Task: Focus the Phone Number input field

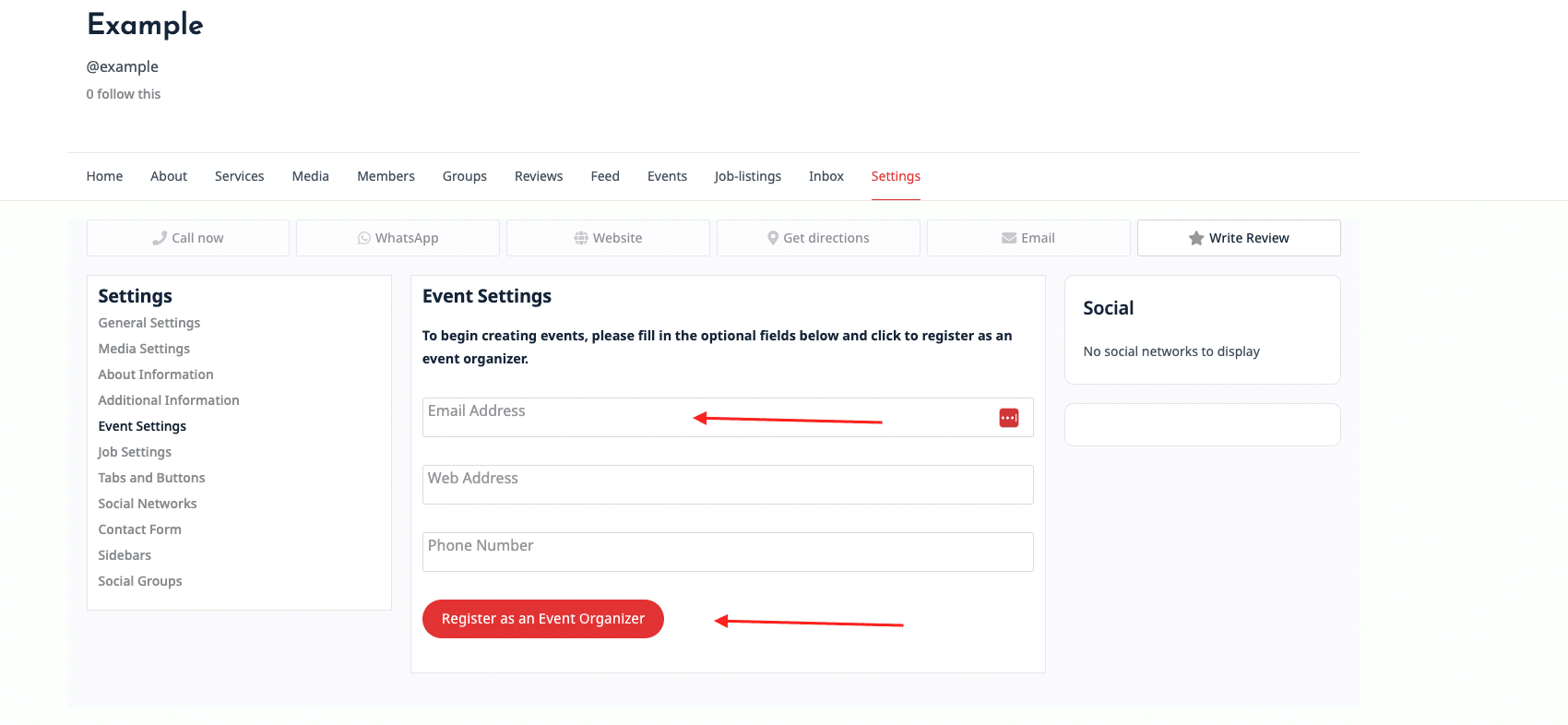Action: tap(728, 553)
